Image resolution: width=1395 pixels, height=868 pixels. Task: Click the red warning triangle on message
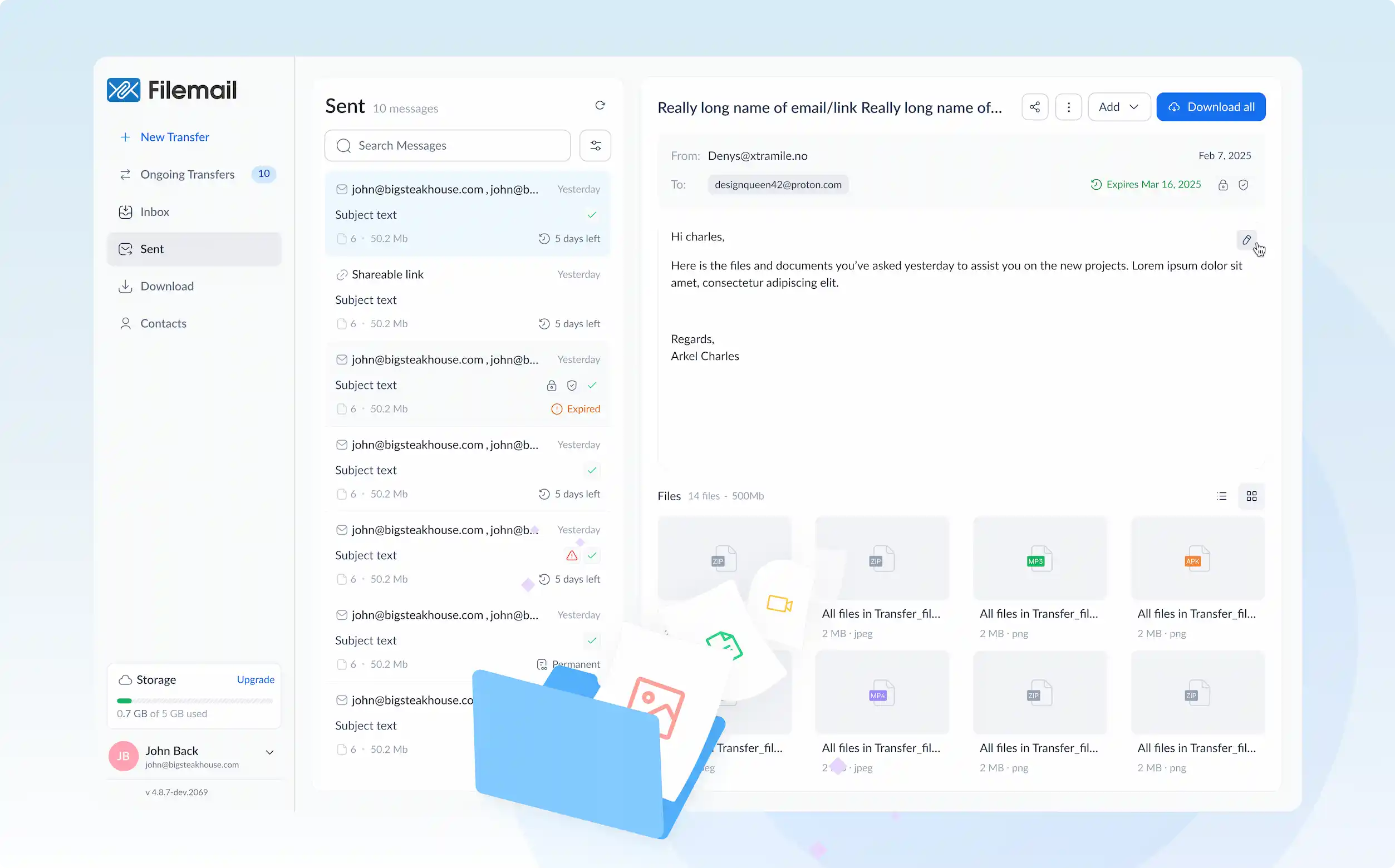coord(572,555)
